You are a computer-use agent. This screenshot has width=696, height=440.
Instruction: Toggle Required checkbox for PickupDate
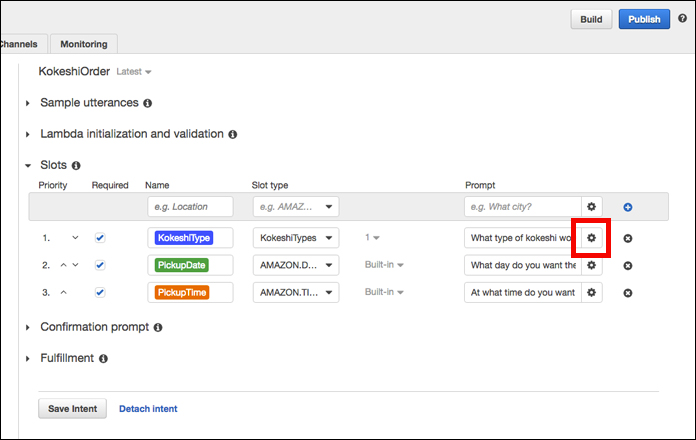pyautogui.click(x=99, y=265)
